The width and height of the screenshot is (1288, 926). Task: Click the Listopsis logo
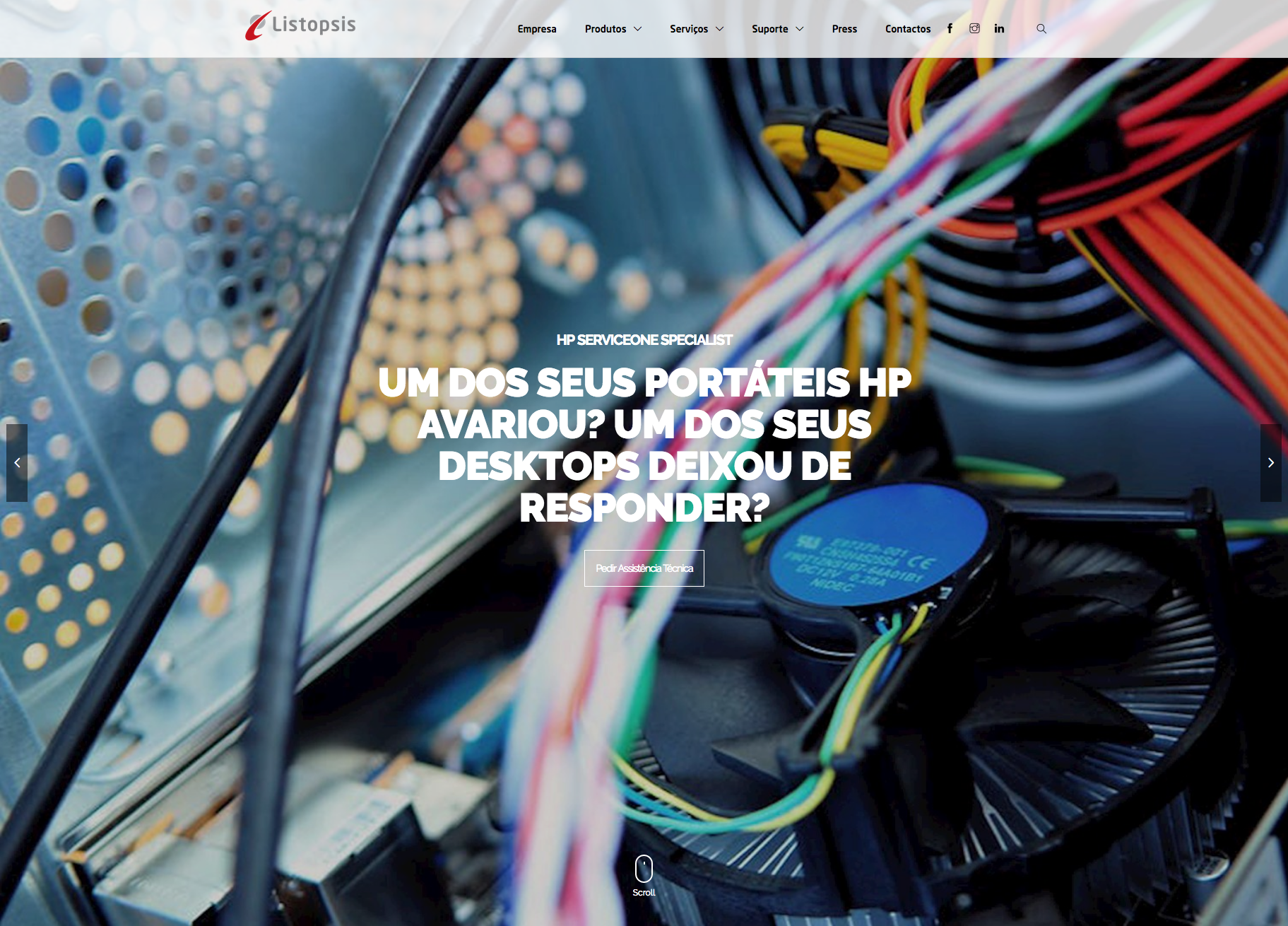[300, 25]
